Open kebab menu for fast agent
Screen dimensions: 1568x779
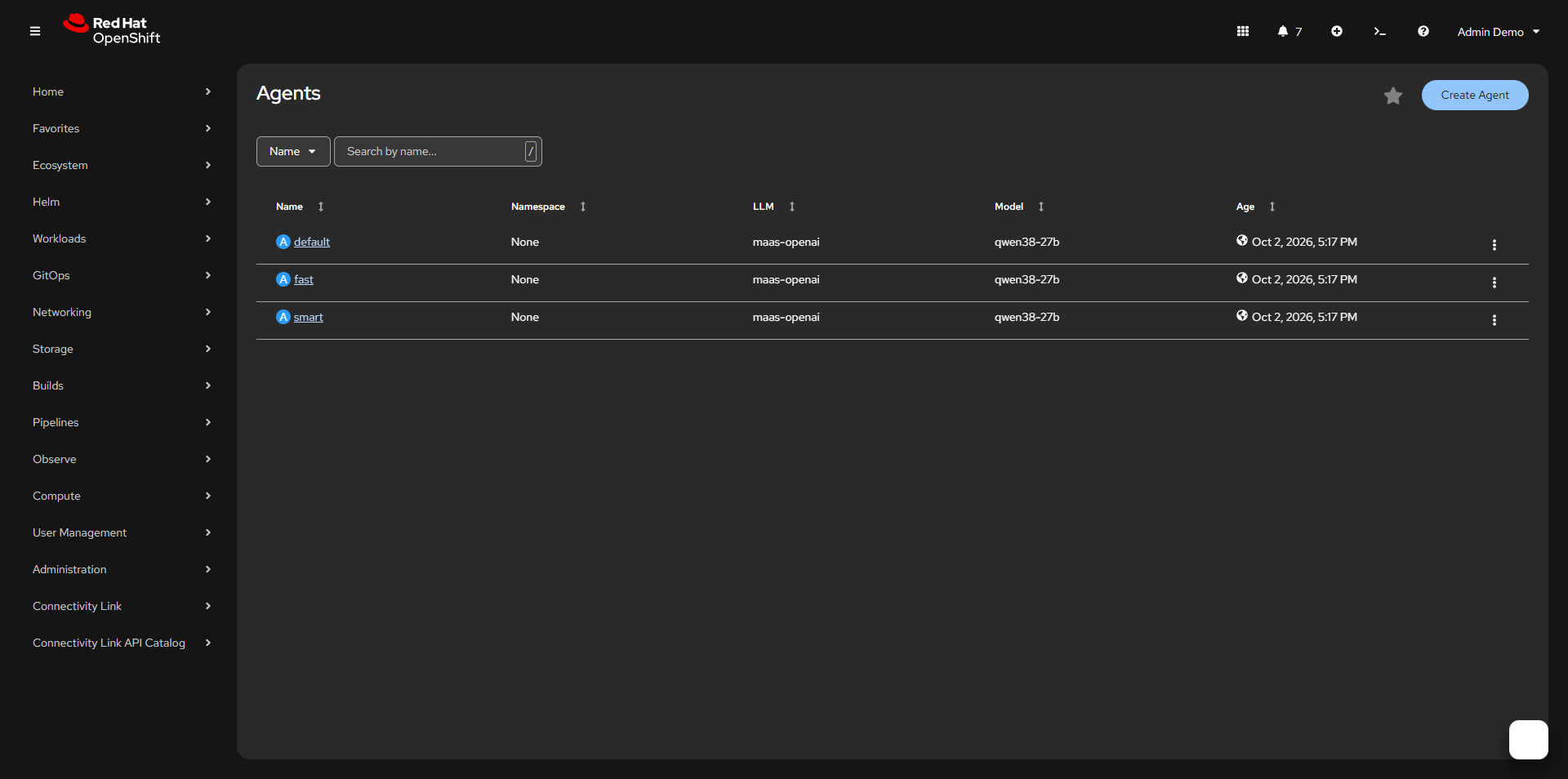pos(1494,283)
